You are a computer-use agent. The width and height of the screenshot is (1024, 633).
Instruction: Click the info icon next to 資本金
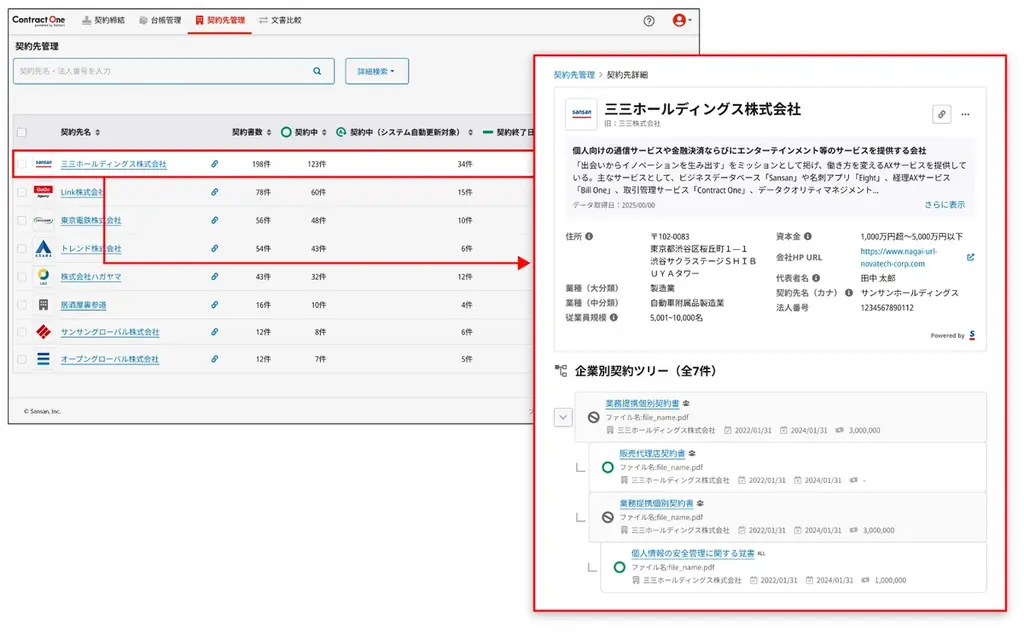tap(808, 237)
